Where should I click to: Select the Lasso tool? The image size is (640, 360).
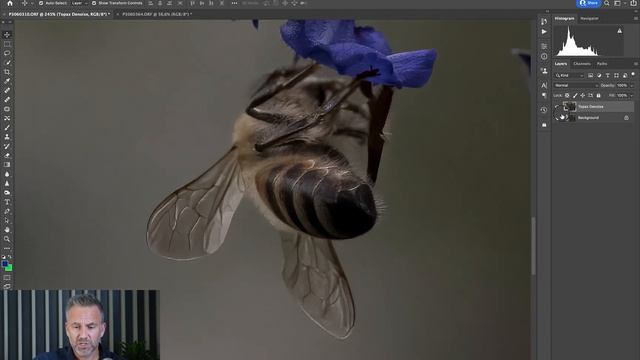pos(7,53)
